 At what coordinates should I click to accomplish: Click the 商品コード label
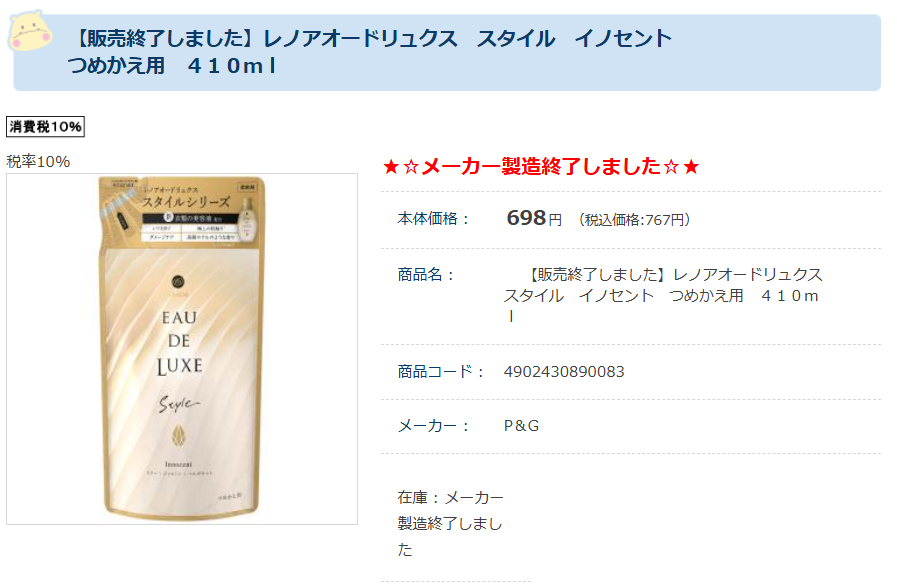pyautogui.click(x=441, y=372)
